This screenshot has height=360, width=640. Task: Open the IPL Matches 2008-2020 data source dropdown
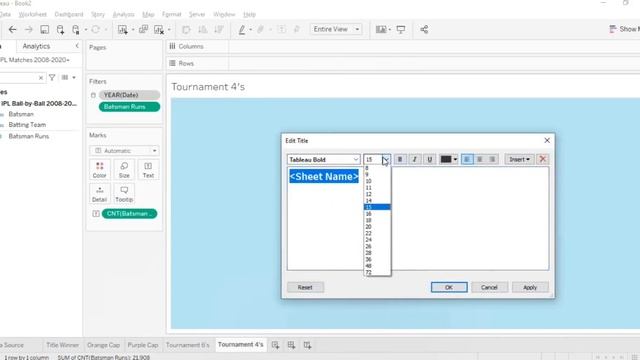(35, 60)
